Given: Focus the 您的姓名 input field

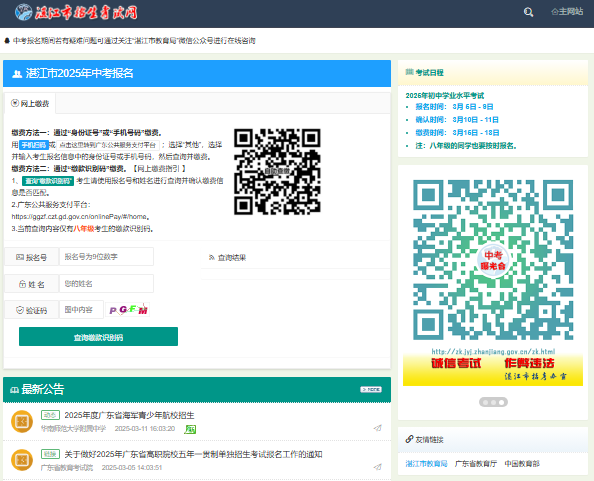Looking at the screenshot, I should click(106, 284).
